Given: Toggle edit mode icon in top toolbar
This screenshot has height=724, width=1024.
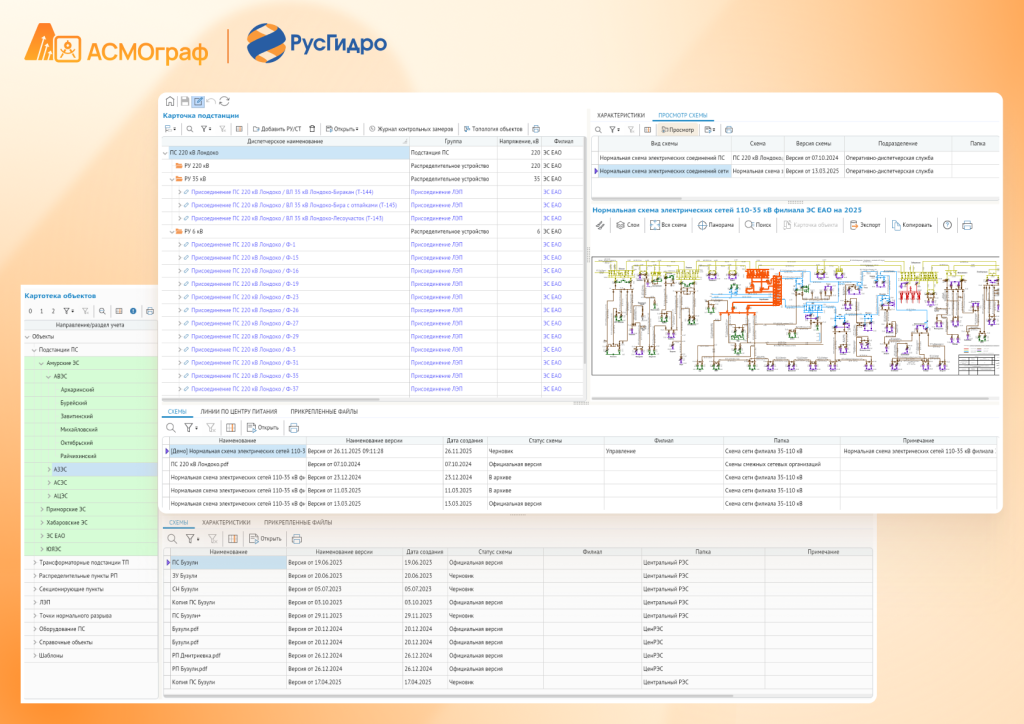Looking at the screenshot, I should (x=198, y=101).
